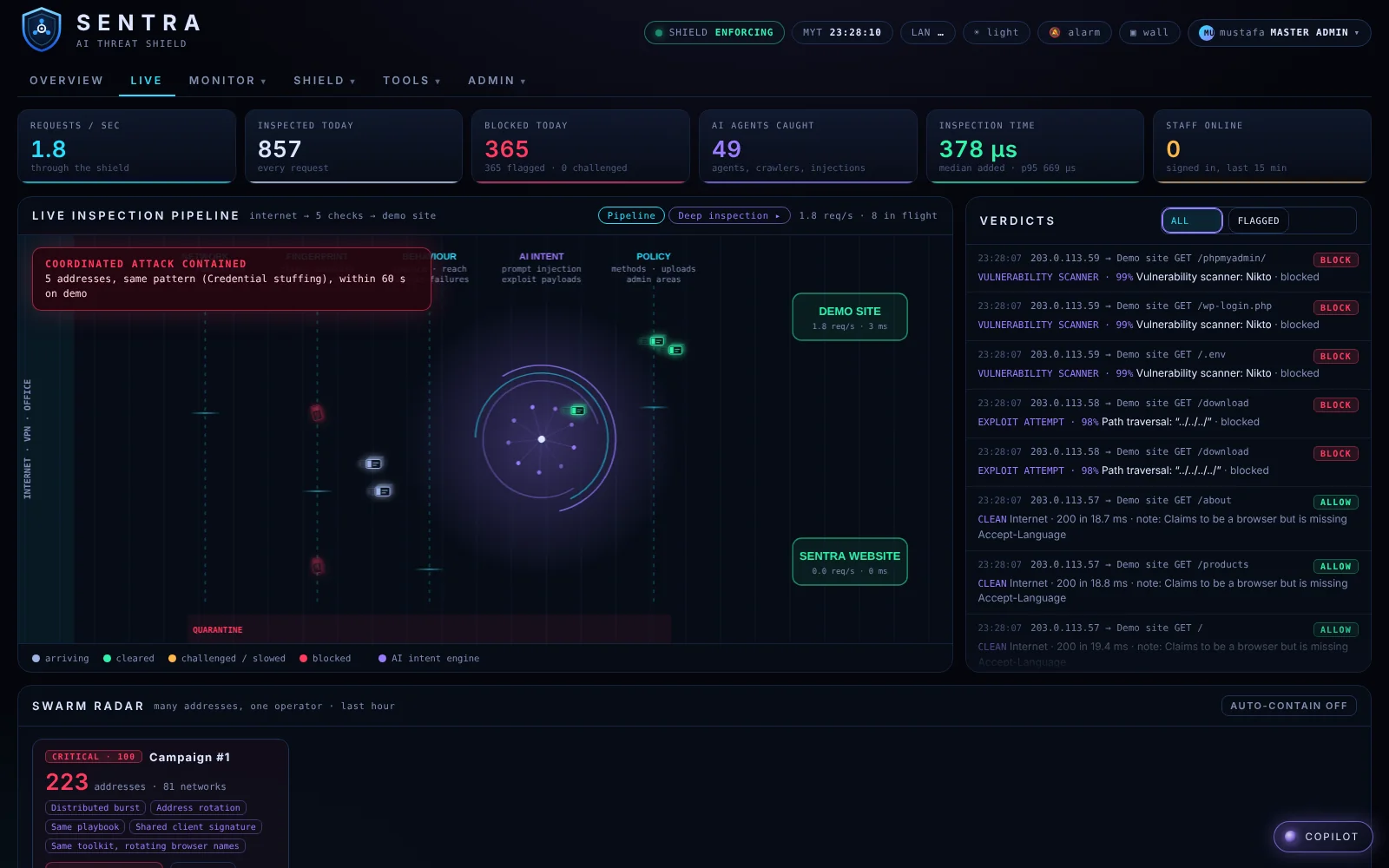Viewport: 1389px width, 868px height.
Task: Click the square icon in wall button
Action: pyautogui.click(x=1133, y=33)
